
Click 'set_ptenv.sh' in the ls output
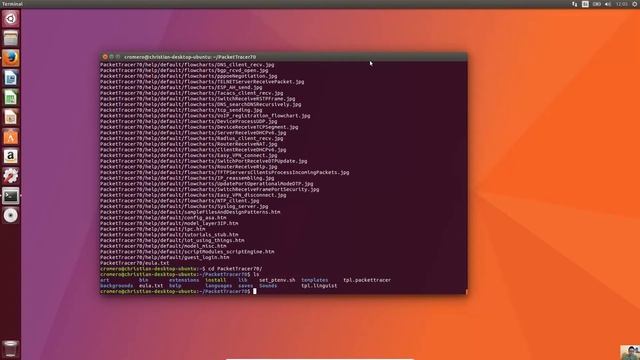(277, 280)
